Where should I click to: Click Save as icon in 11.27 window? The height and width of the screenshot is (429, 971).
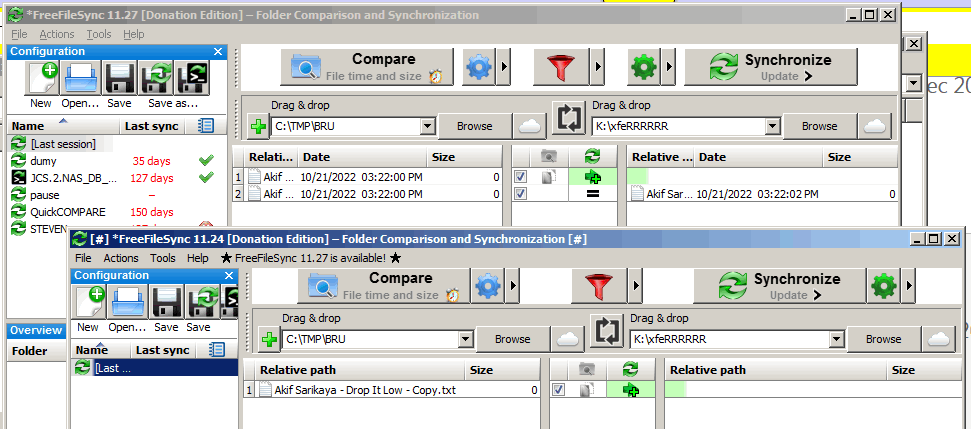(156, 79)
